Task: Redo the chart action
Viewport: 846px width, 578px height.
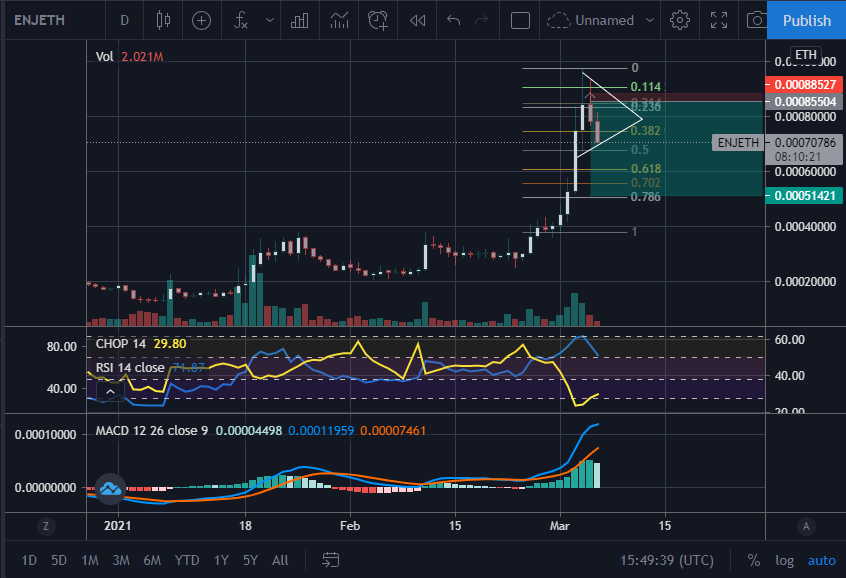Action: 481,21
